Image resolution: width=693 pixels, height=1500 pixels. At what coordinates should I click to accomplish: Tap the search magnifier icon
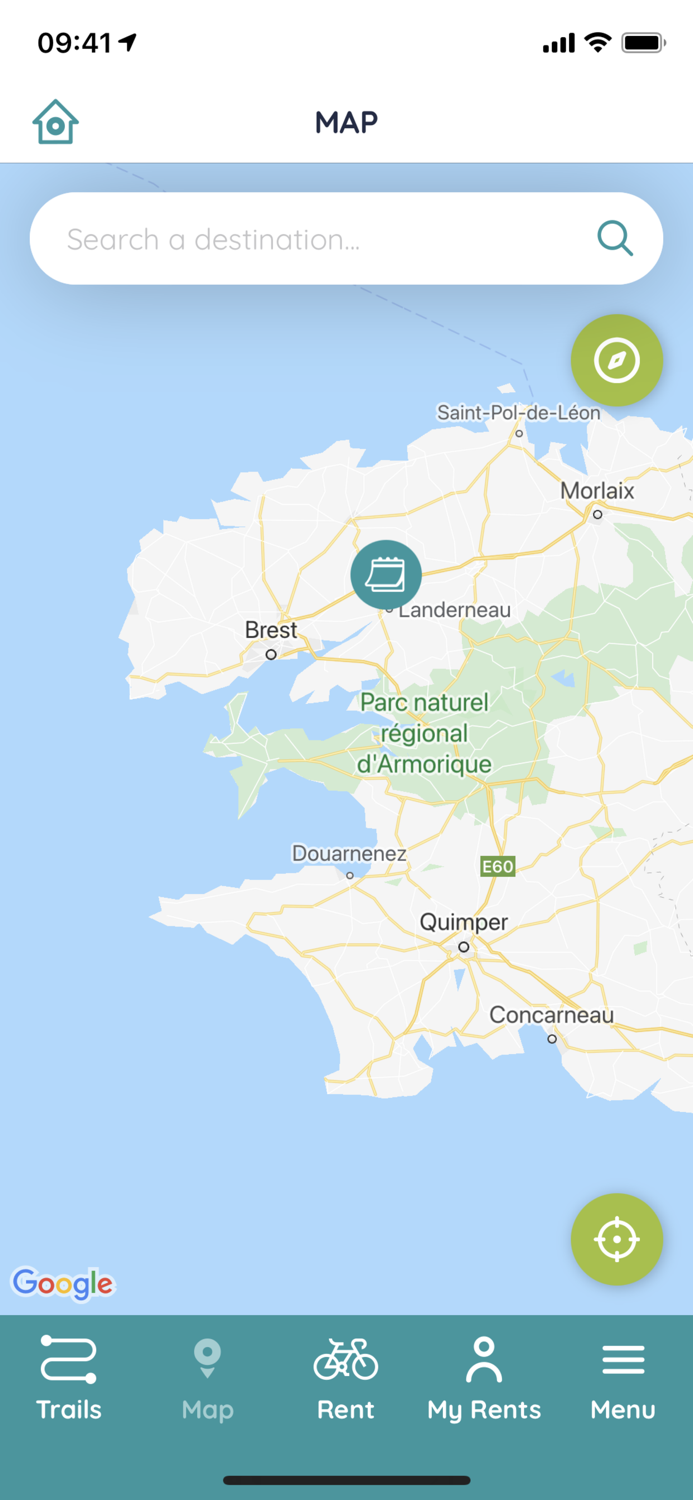pos(615,239)
